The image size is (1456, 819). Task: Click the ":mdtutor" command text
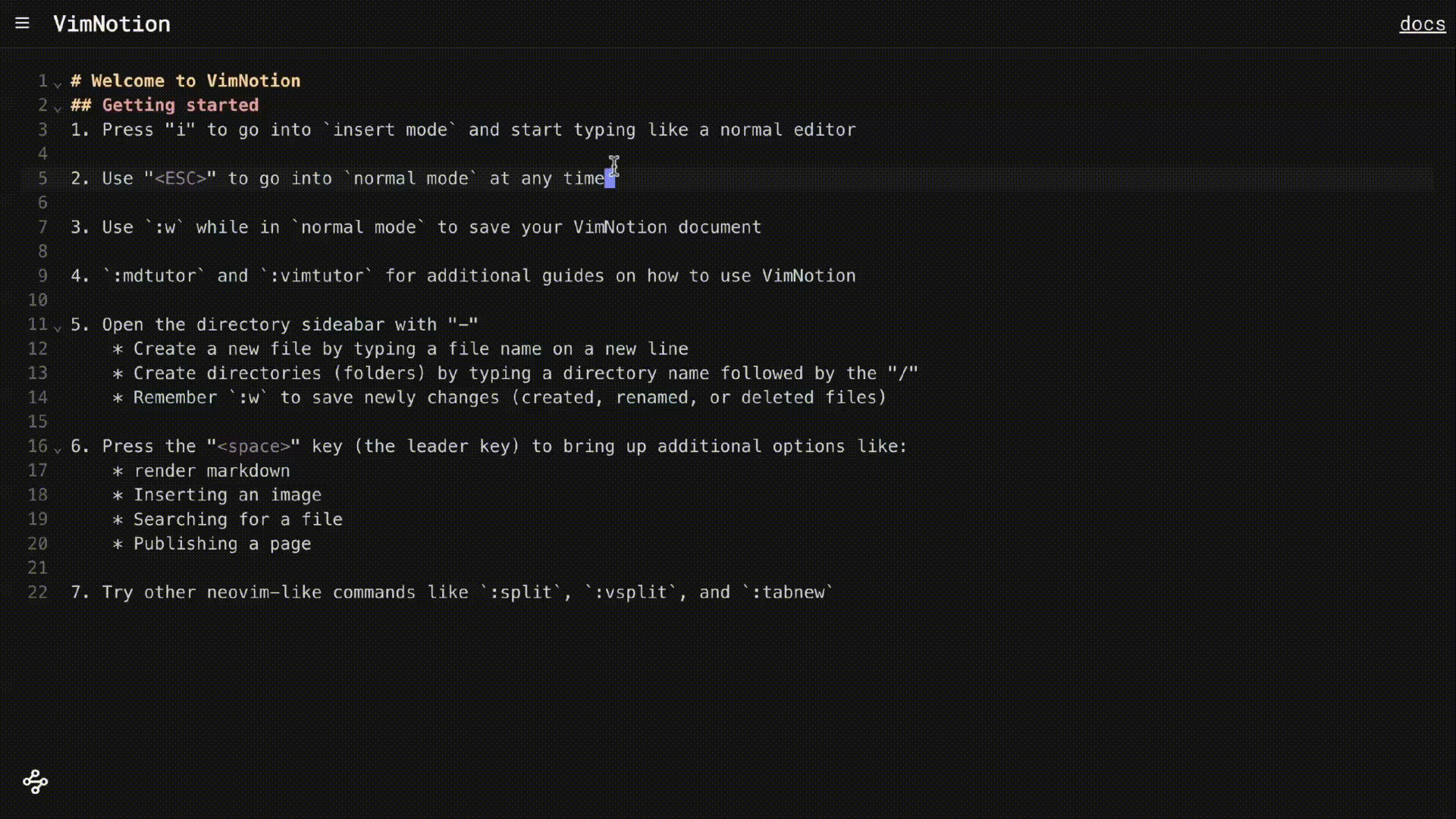click(x=154, y=276)
